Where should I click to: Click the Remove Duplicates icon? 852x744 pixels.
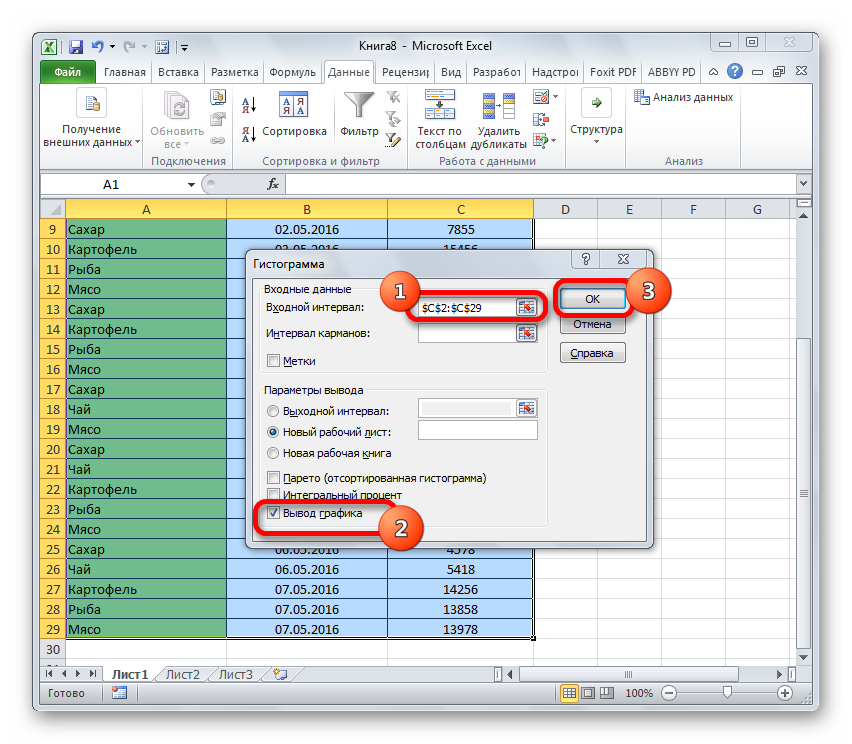497,108
